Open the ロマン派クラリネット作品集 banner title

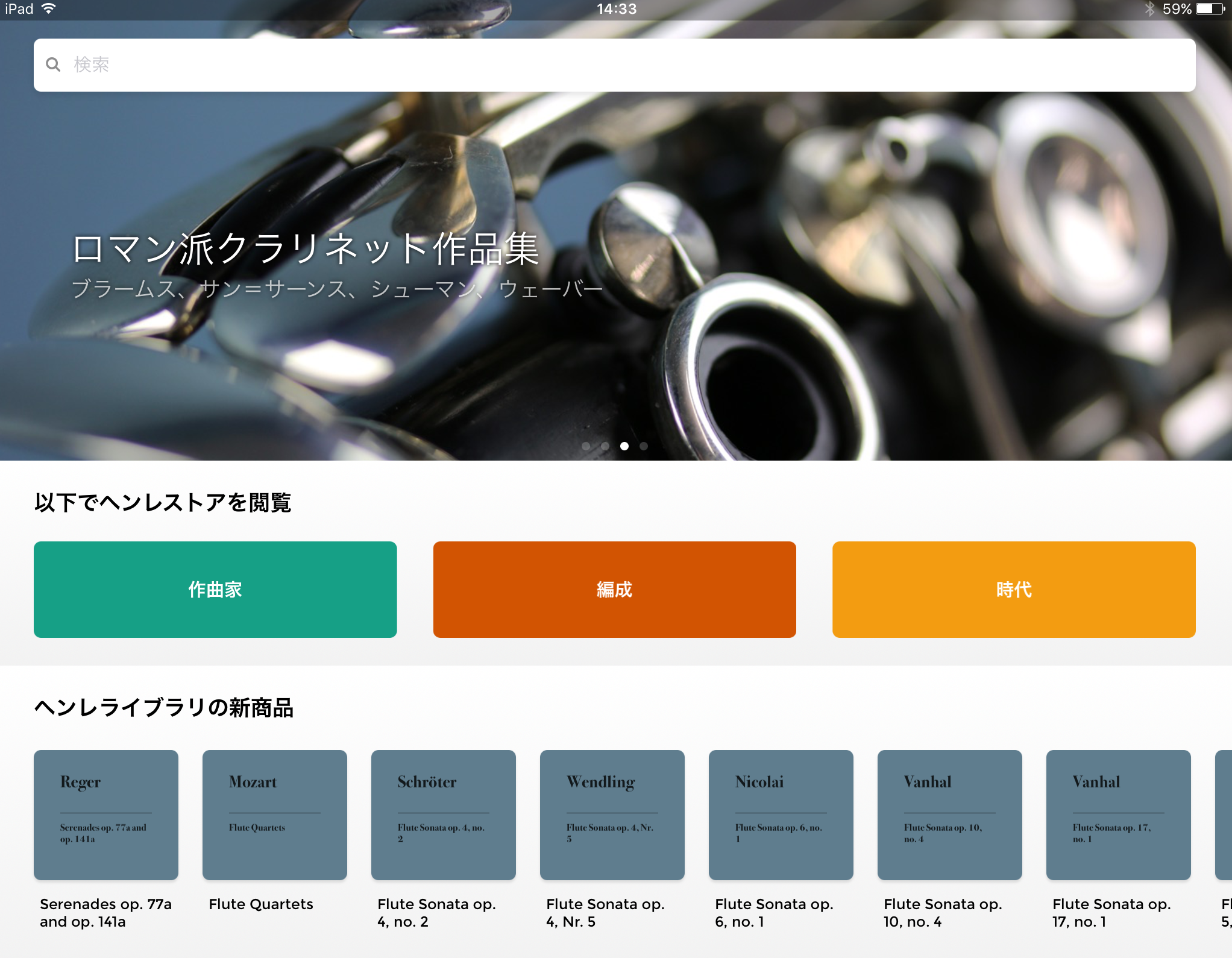click(x=305, y=248)
